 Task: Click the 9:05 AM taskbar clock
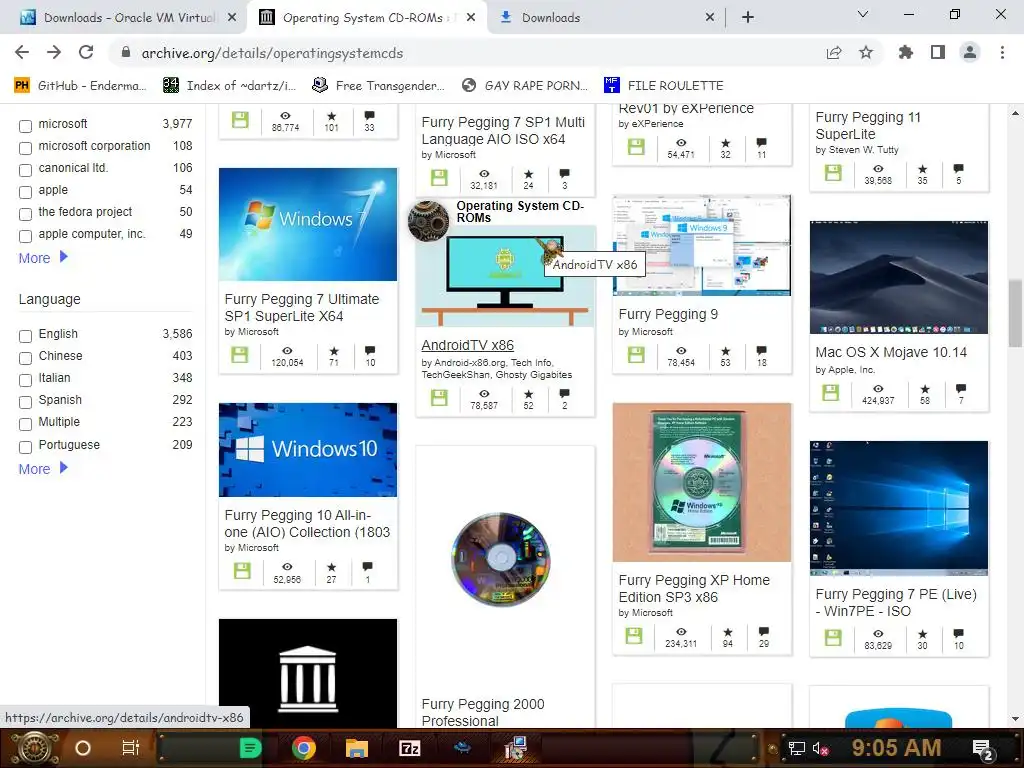896,748
